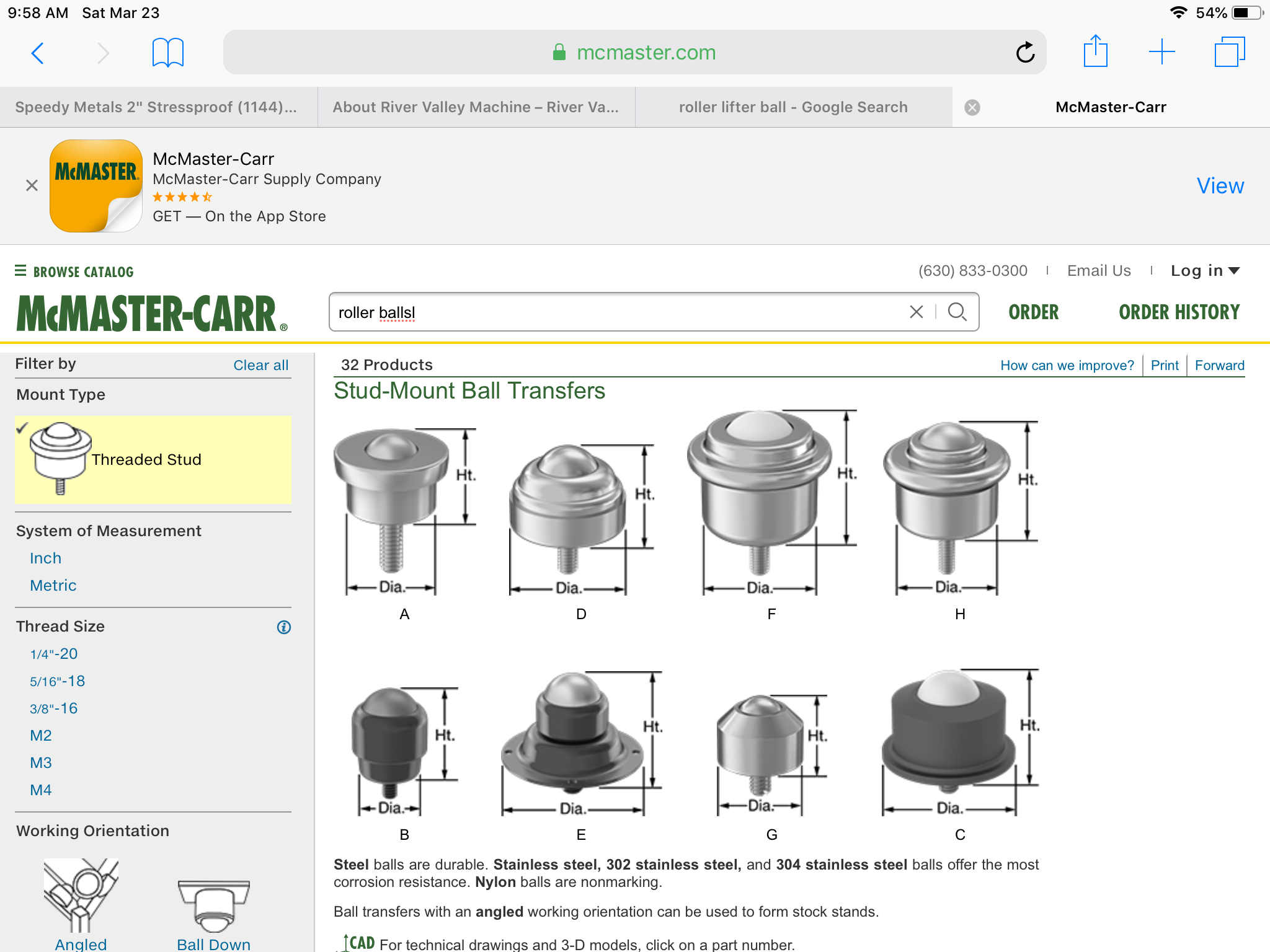Uncheck the Threaded Stud mount filter
The width and height of the screenshot is (1270, 952).
(x=153, y=460)
